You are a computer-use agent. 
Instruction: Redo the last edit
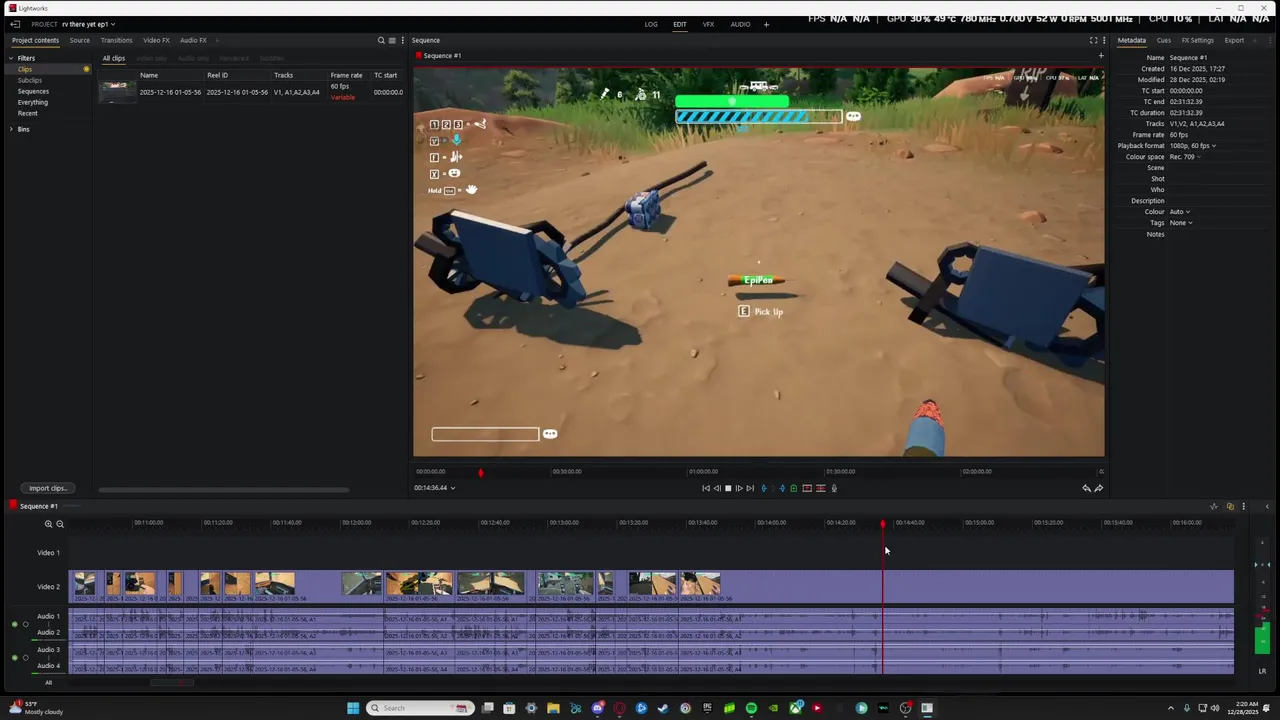click(1099, 488)
